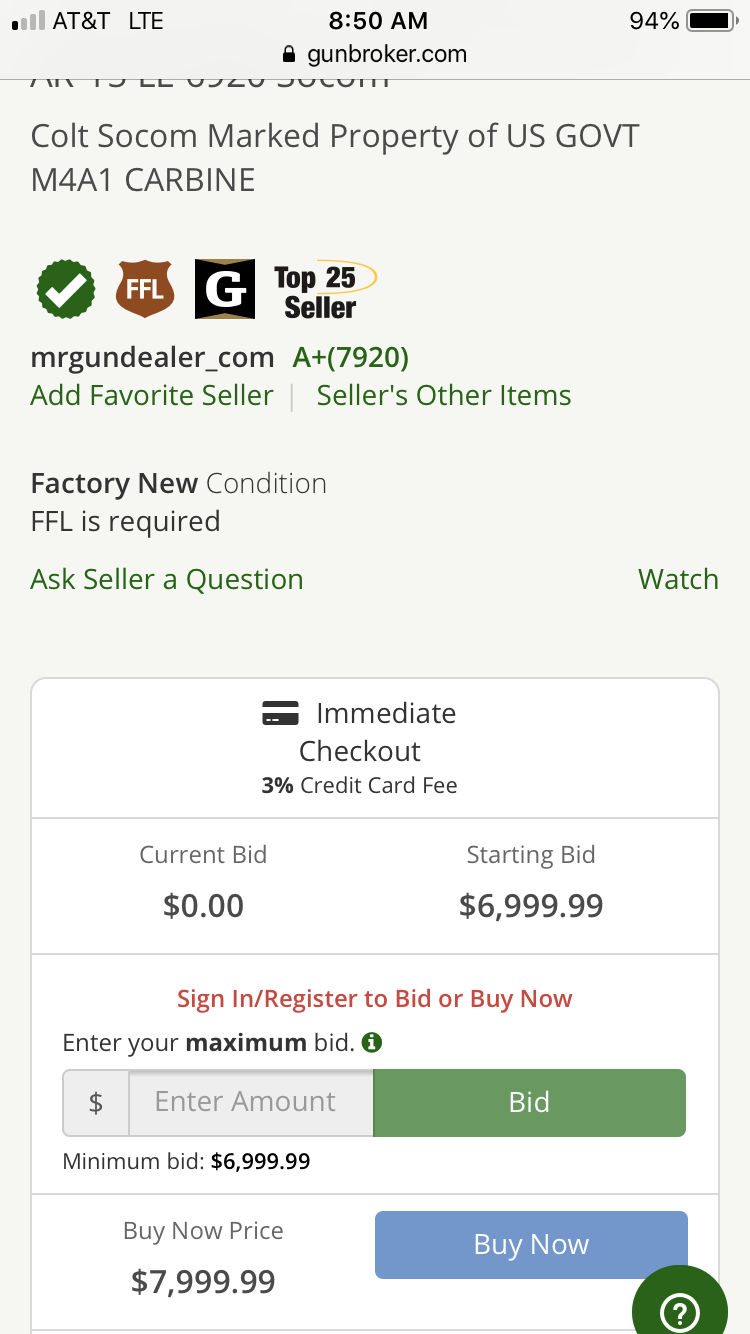Tap the green verified checkmark badge

point(66,290)
